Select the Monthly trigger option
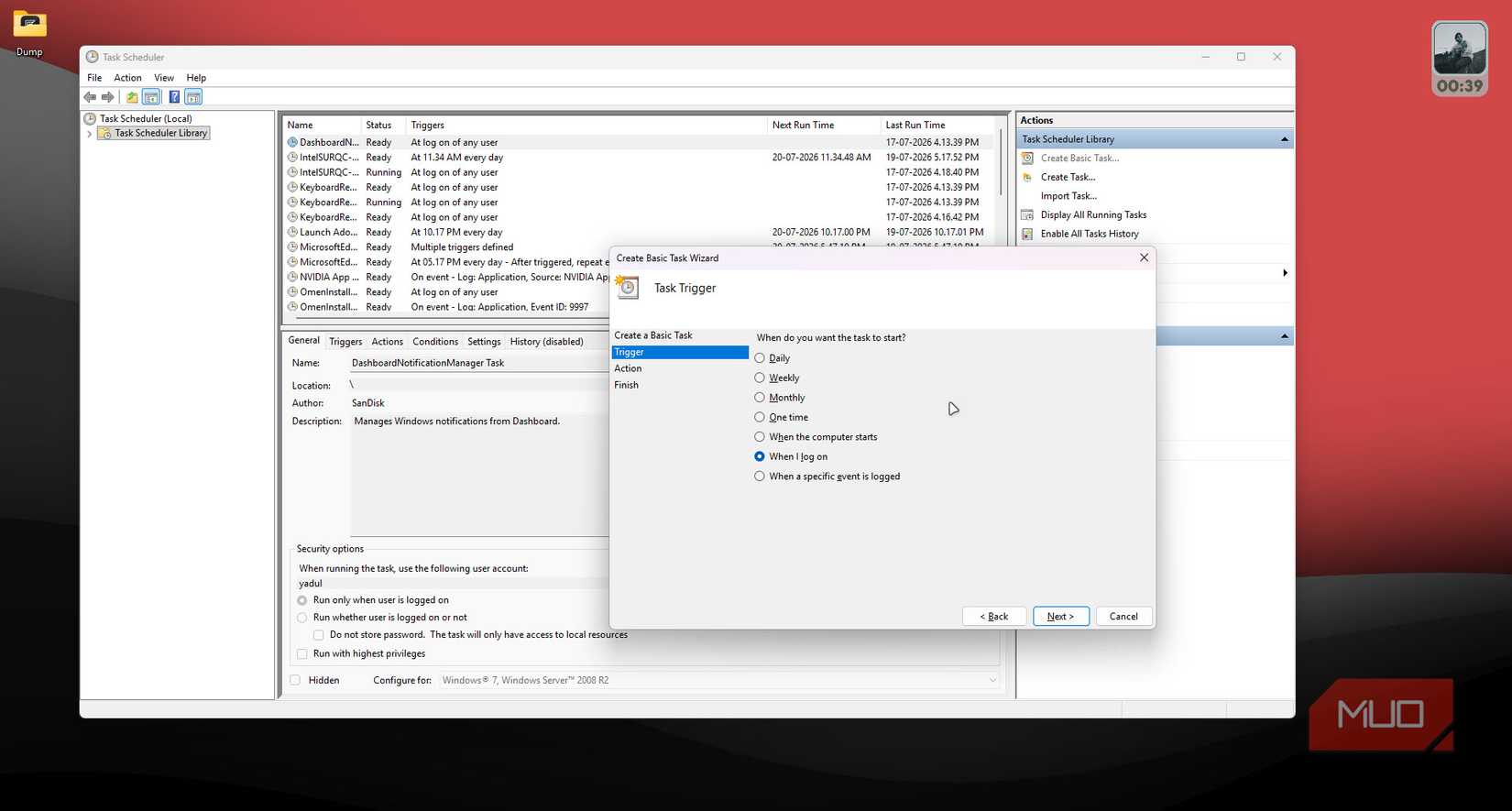Screen dimensions: 1512x811 click(x=760, y=397)
